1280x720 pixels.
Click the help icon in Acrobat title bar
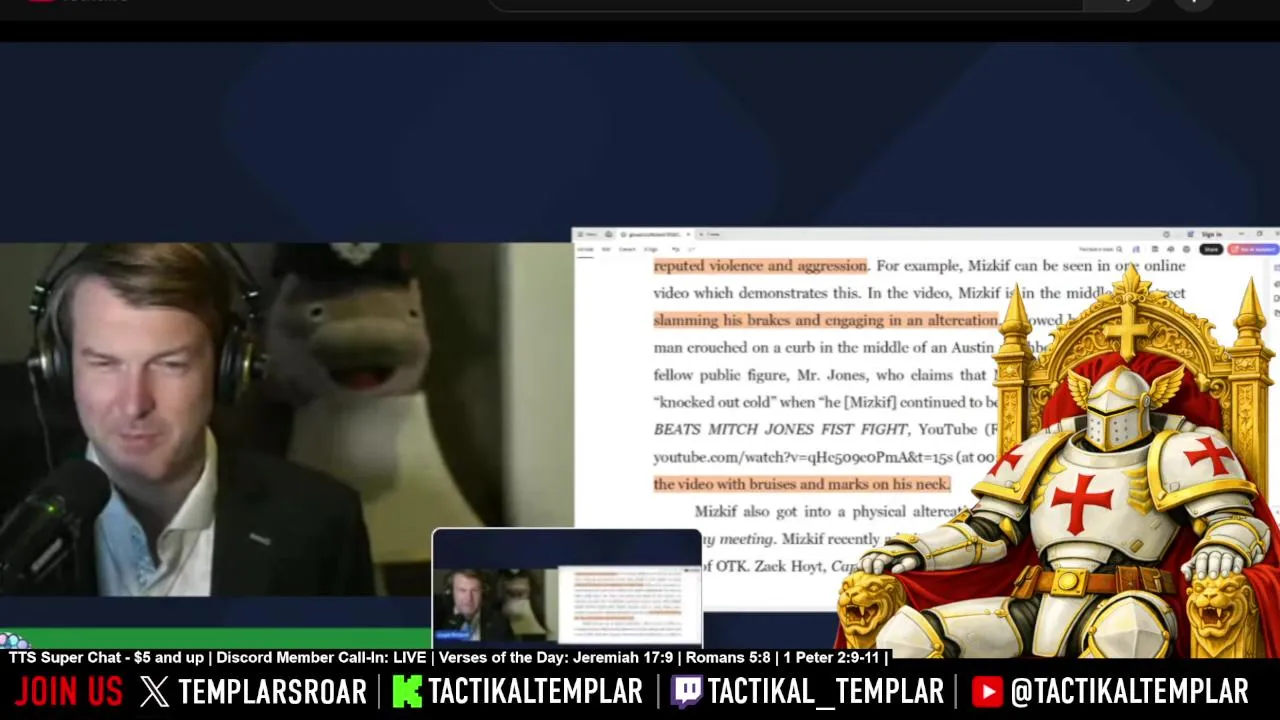tap(1166, 234)
